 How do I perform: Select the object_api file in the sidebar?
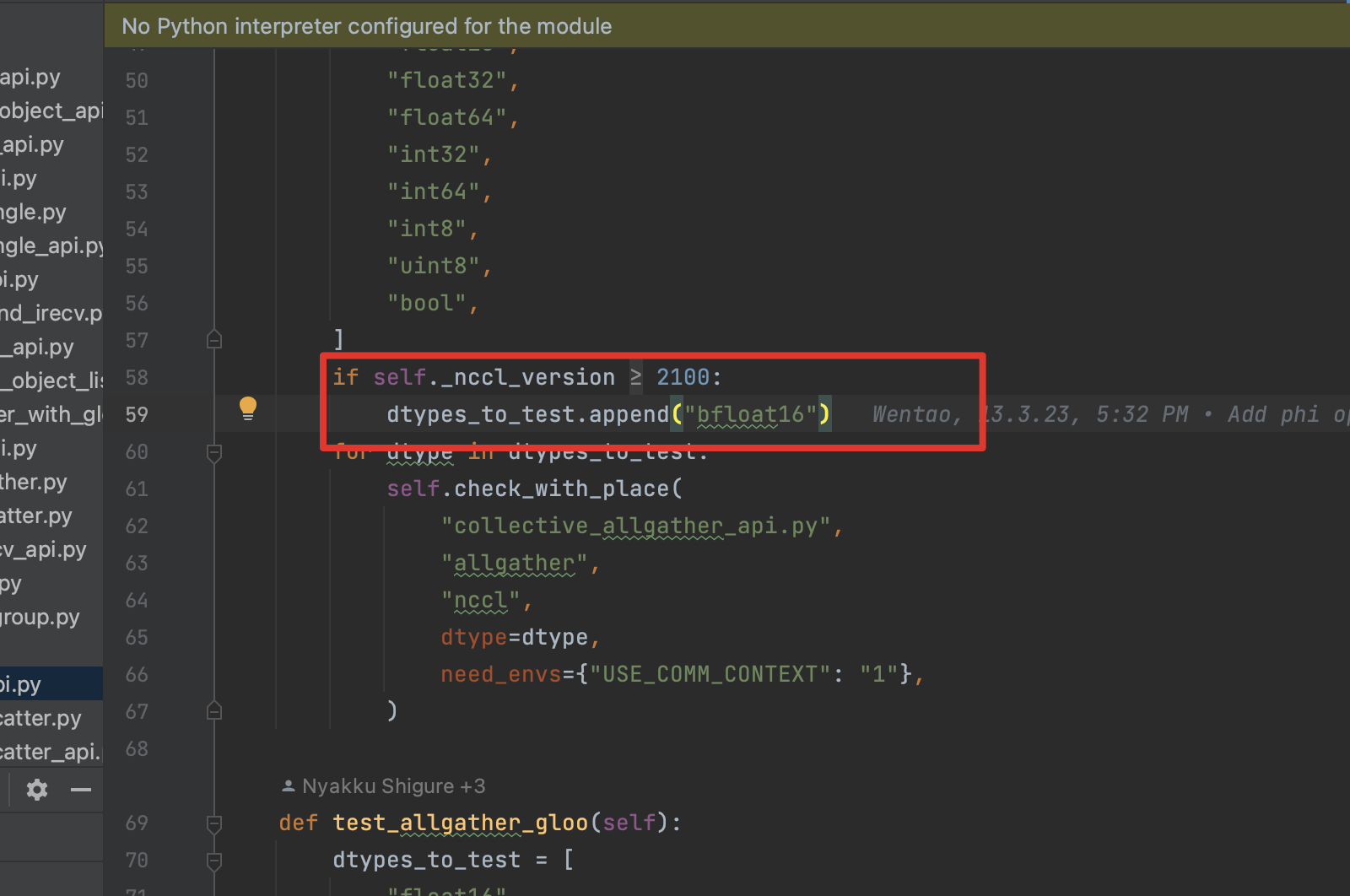coord(51,111)
